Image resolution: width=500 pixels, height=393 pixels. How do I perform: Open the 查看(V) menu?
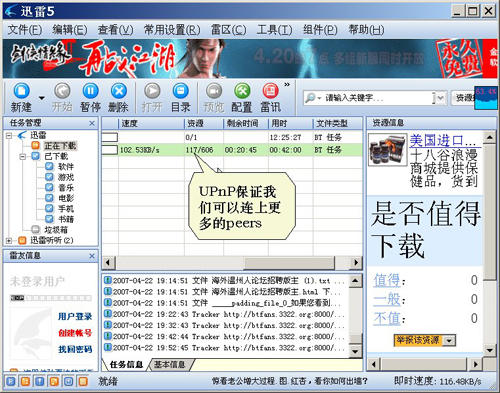pos(115,30)
